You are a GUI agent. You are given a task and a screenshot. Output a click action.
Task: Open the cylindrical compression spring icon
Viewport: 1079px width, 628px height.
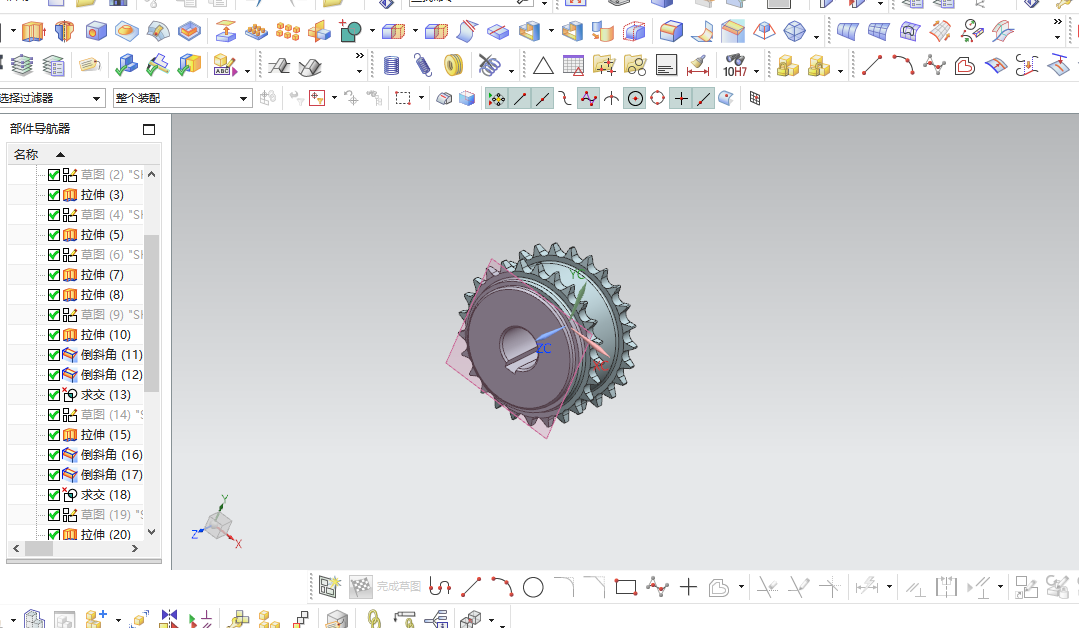click(391, 65)
